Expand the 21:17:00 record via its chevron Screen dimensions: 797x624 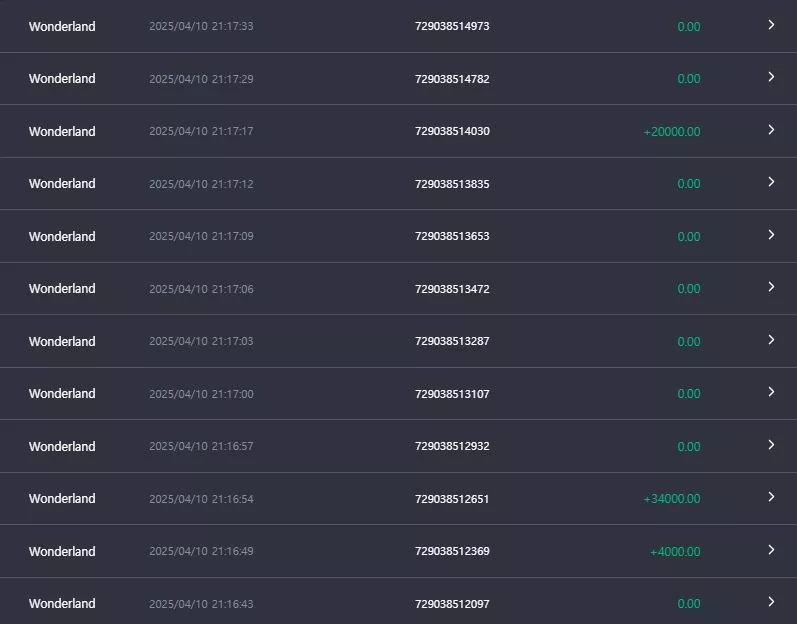(771, 392)
